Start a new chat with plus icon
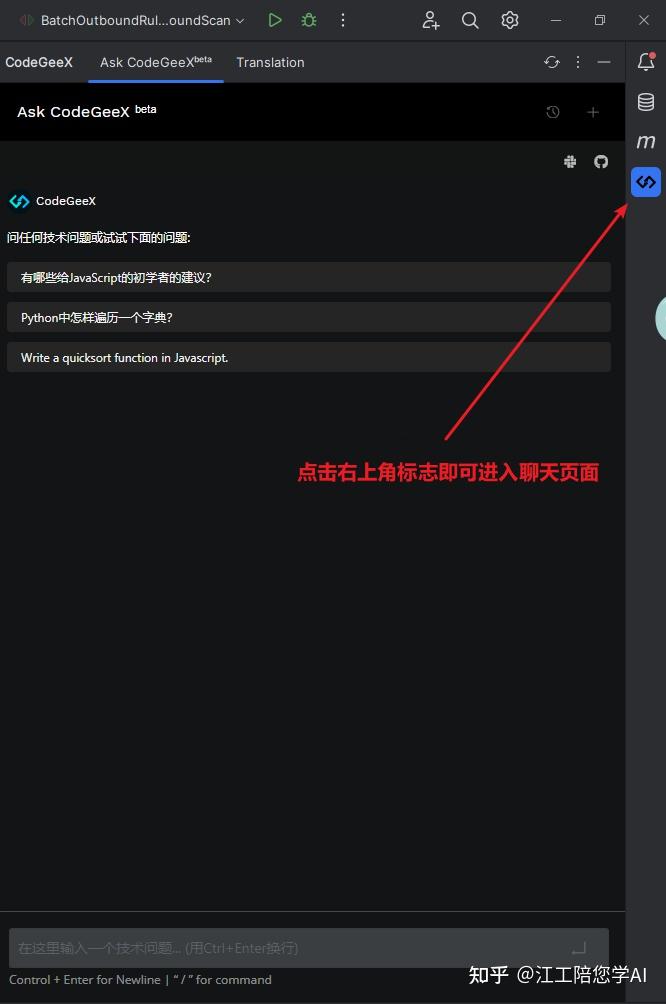The width and height of the screenshot is (666, 1004). tap(593, 112)
